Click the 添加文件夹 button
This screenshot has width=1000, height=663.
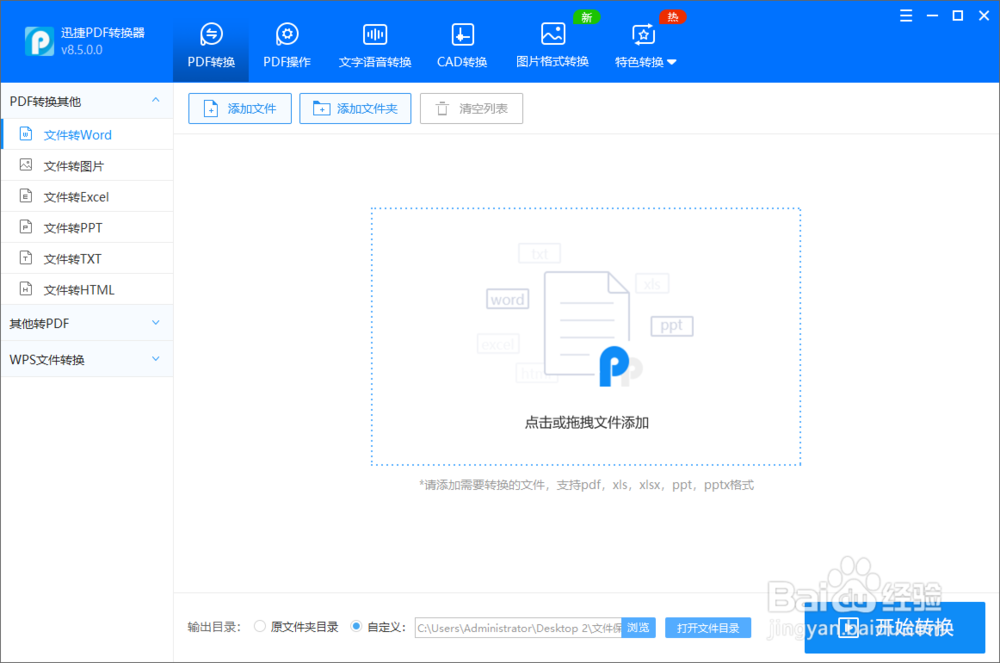click(355, 108)
